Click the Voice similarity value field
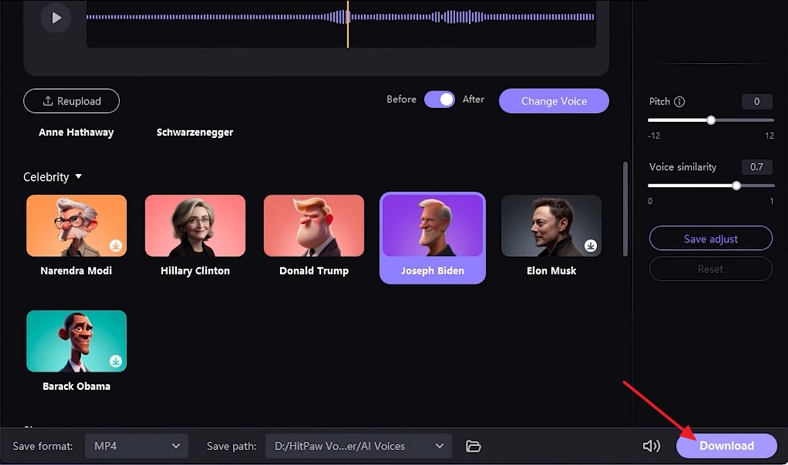The width and height of the screenshot is (788, 465). 757,167
